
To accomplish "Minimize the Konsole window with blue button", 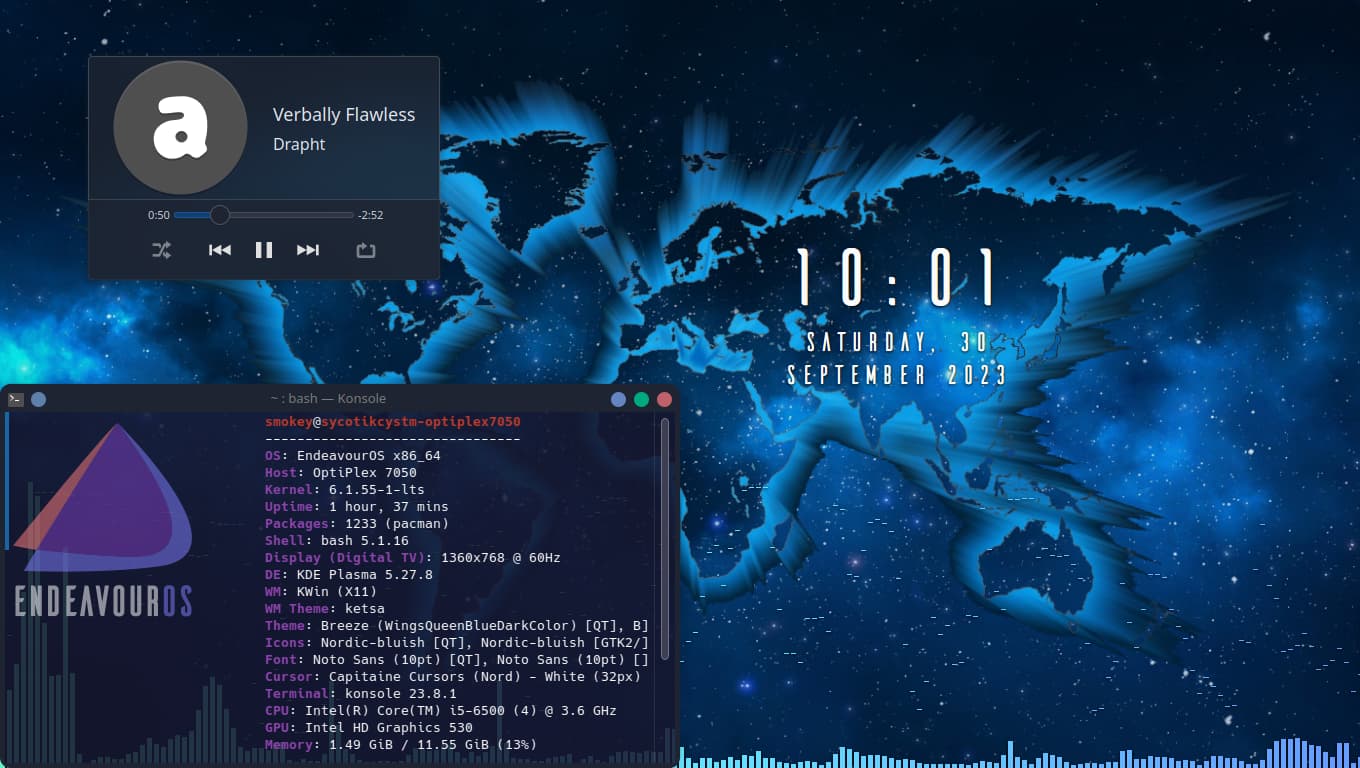I will 618,399.
